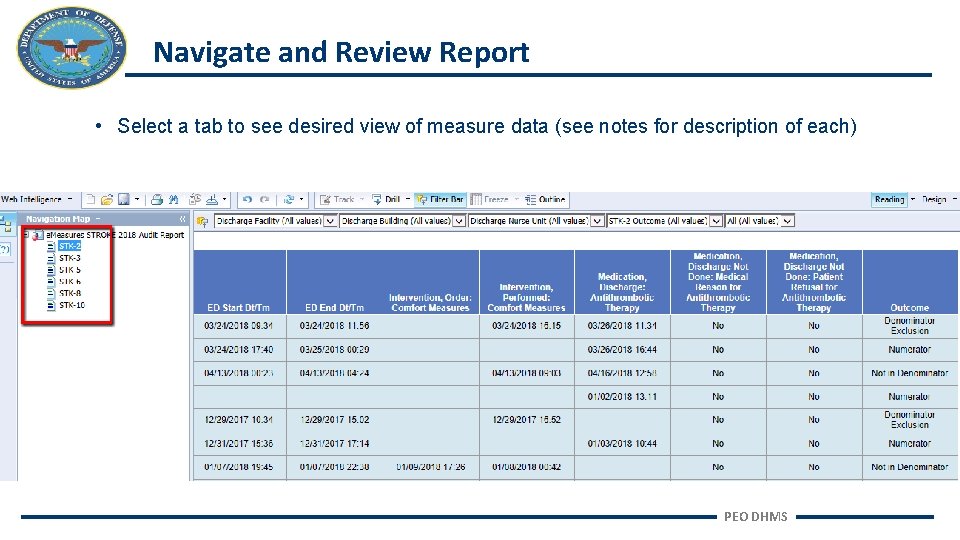Viewport: 960px width, 540px height.
Task: Open the All (All values) filter dropdown
Action: click(788, 221)
